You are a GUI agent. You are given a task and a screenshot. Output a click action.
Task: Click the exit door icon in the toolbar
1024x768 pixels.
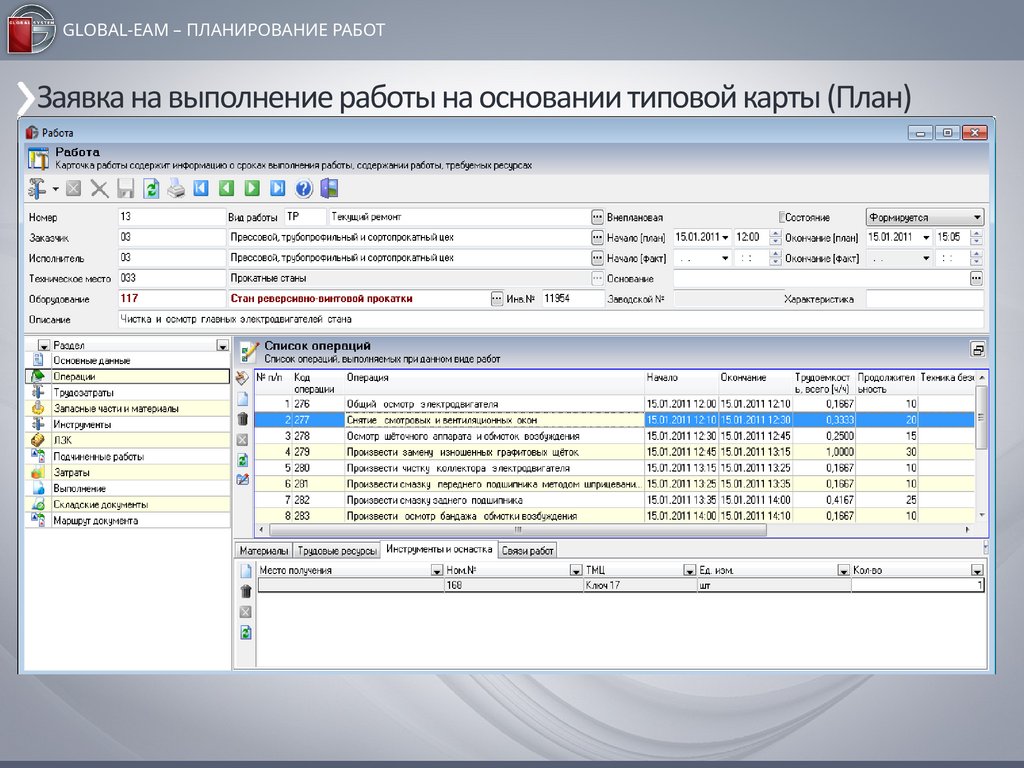coord(329,188)
